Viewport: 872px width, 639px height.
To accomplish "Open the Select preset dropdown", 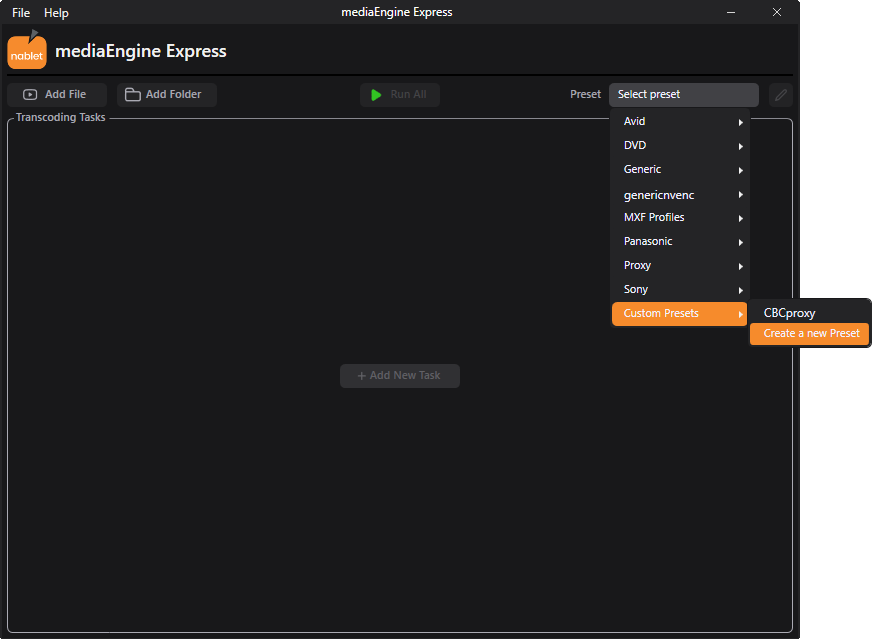I will (x=683, y=95).
